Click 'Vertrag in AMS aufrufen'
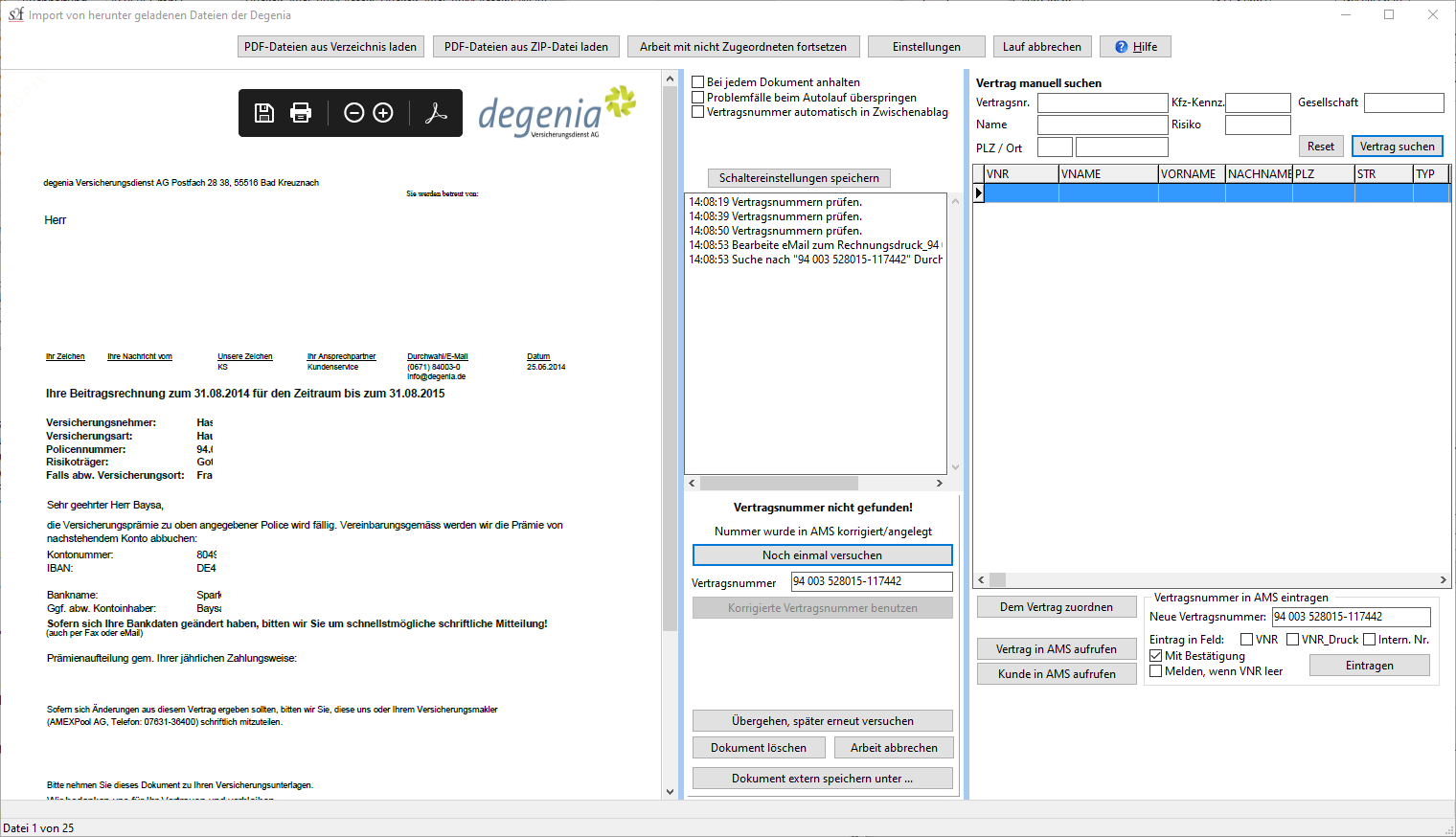Viewport: 1456px width, 837px height. [1056, 649]
